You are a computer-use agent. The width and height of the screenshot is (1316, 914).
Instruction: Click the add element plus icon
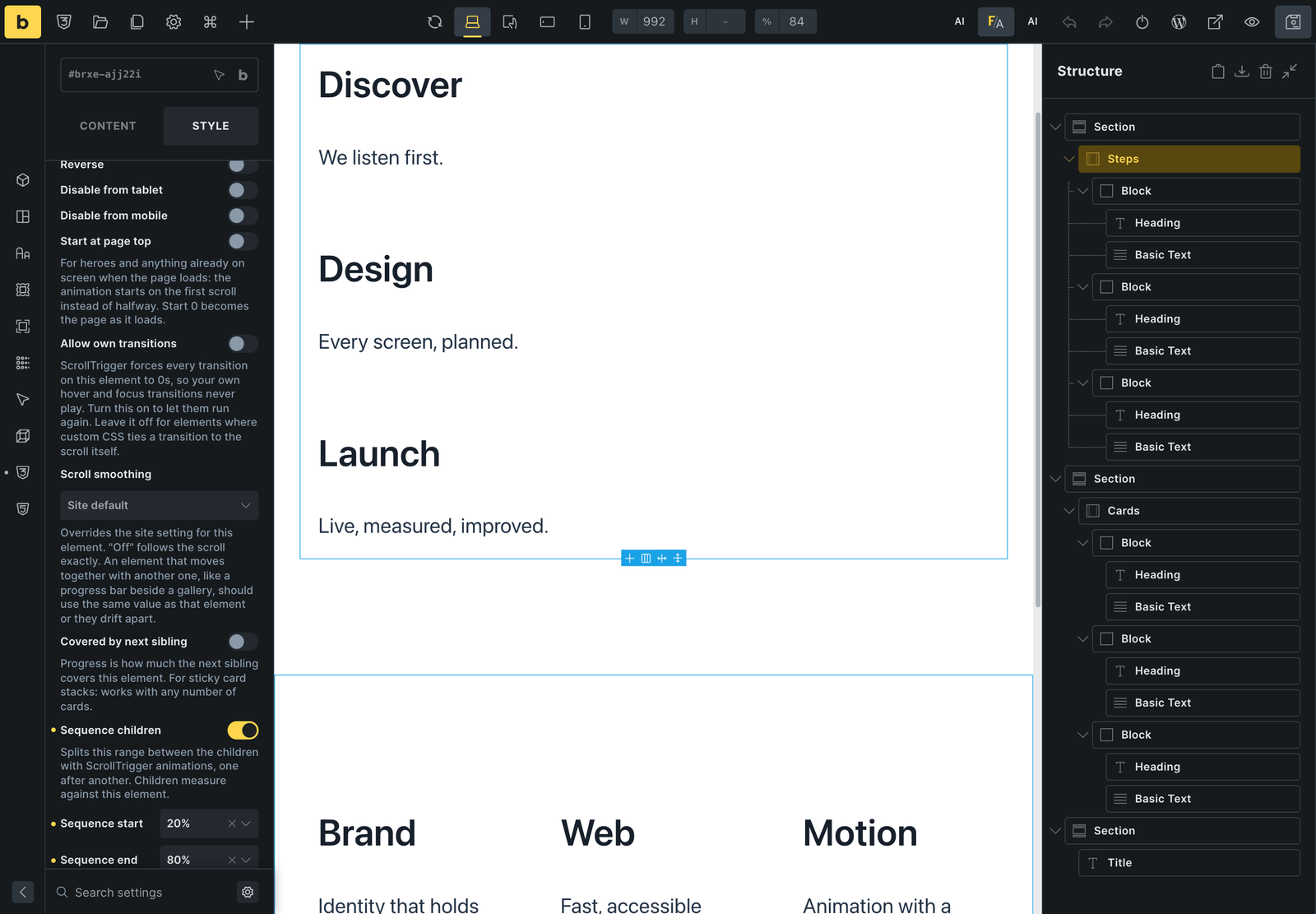point(247,22)
